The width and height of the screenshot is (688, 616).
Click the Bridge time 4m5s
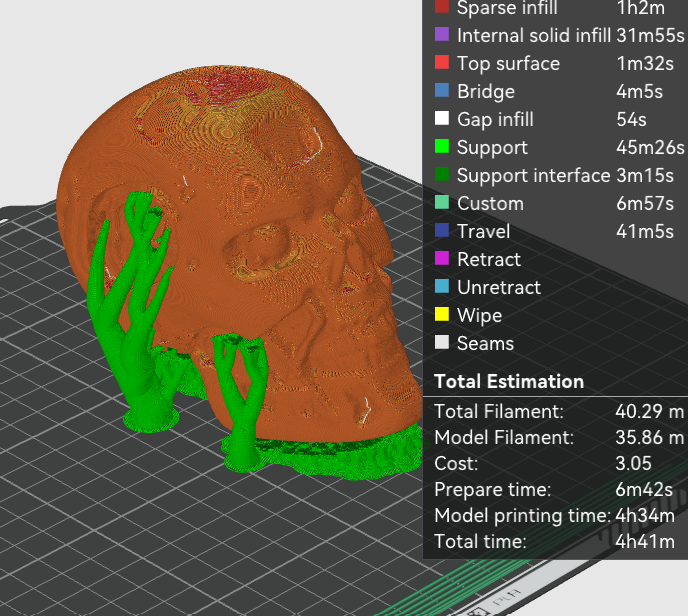(x=639, y=92)
